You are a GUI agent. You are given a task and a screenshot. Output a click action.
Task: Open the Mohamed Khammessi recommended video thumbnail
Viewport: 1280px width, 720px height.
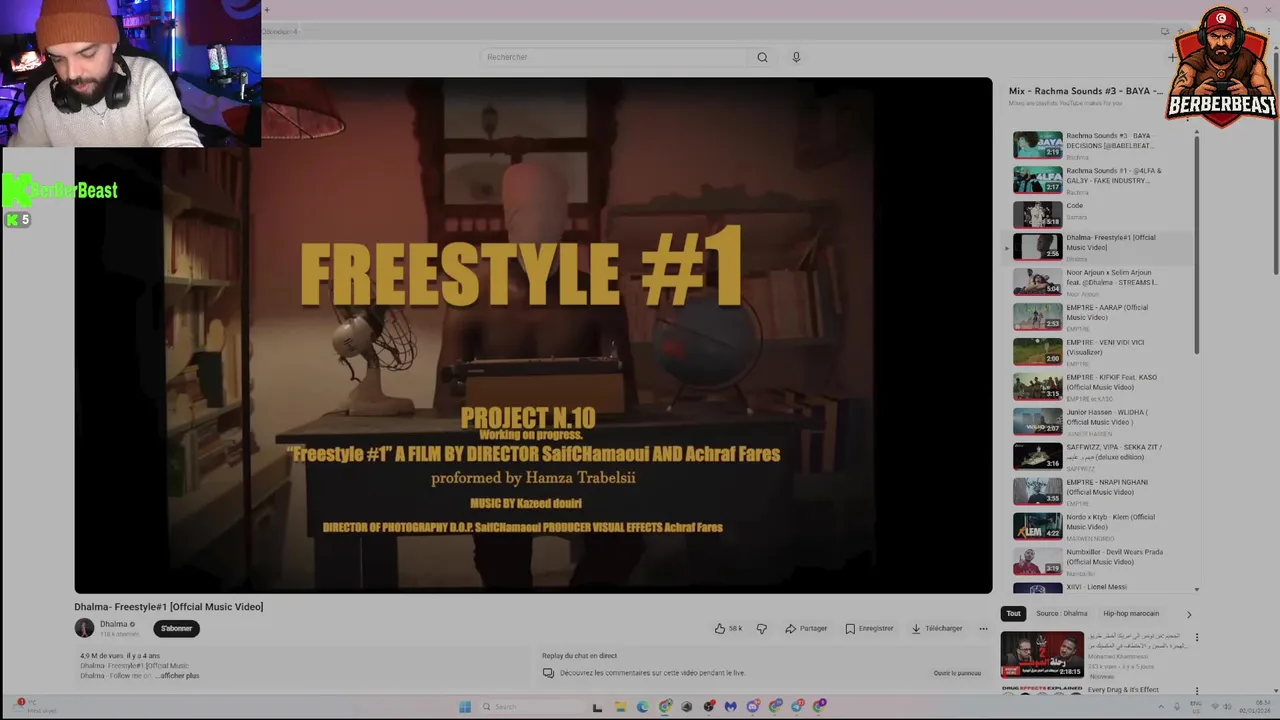click(1042, 654)
